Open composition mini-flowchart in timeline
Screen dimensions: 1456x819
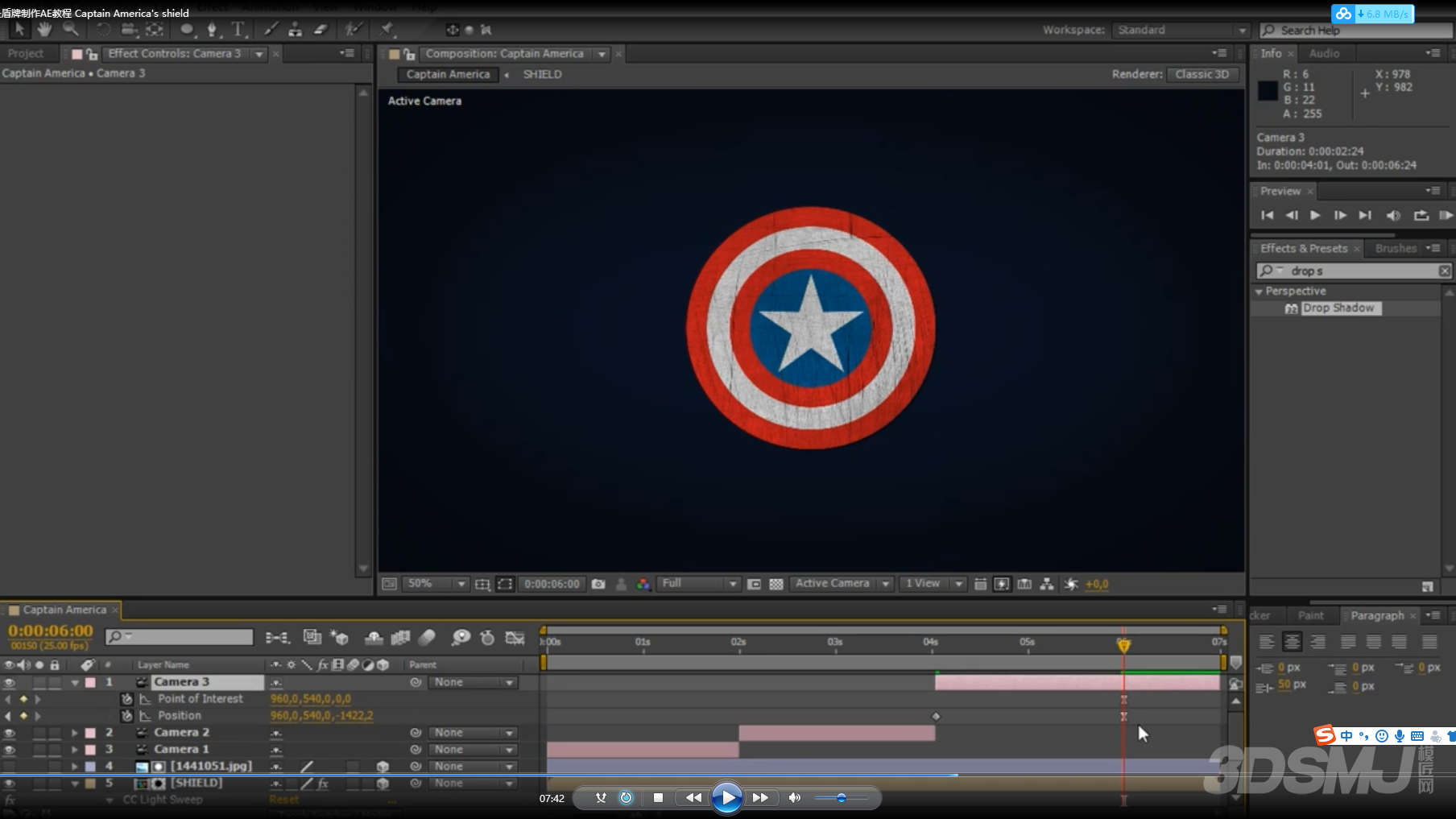[278, 638]
